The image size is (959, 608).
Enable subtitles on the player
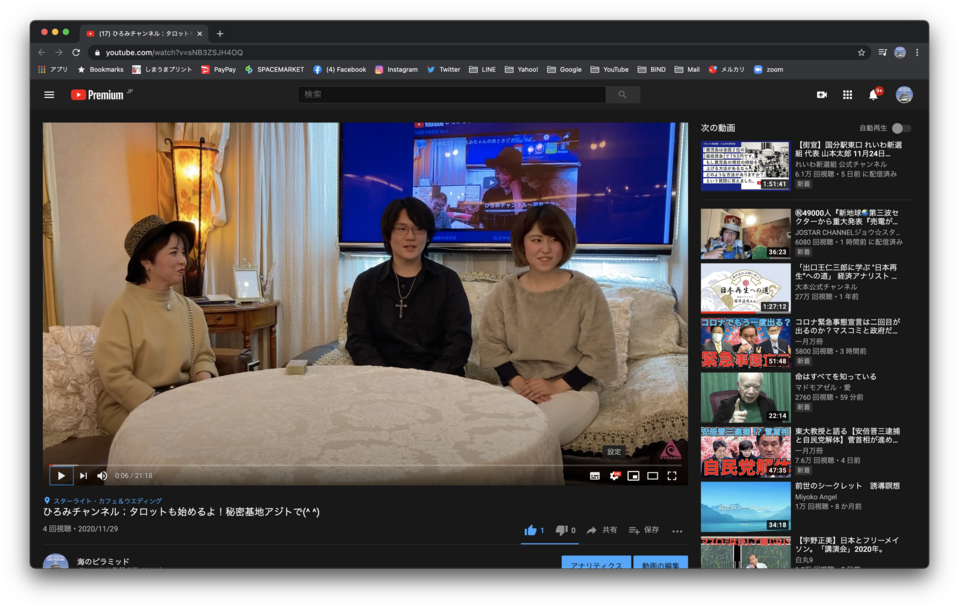click(595, 476)
